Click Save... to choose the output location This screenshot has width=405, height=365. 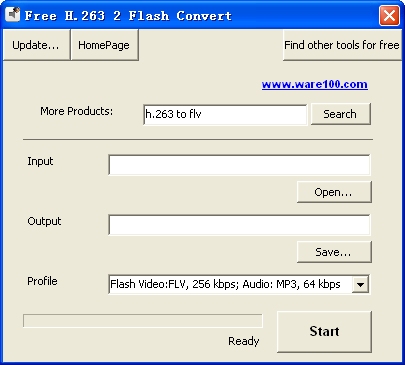pyautogui.click(x=334, y=252)
